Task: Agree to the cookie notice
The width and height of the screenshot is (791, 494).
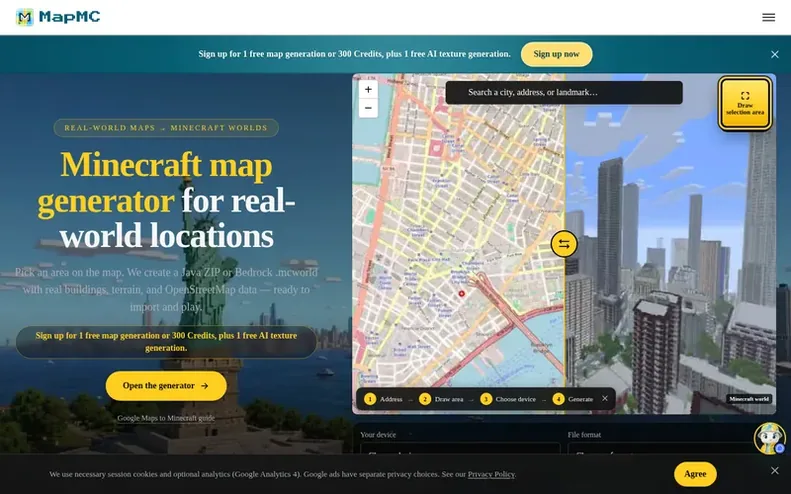Action: [695, 474]
